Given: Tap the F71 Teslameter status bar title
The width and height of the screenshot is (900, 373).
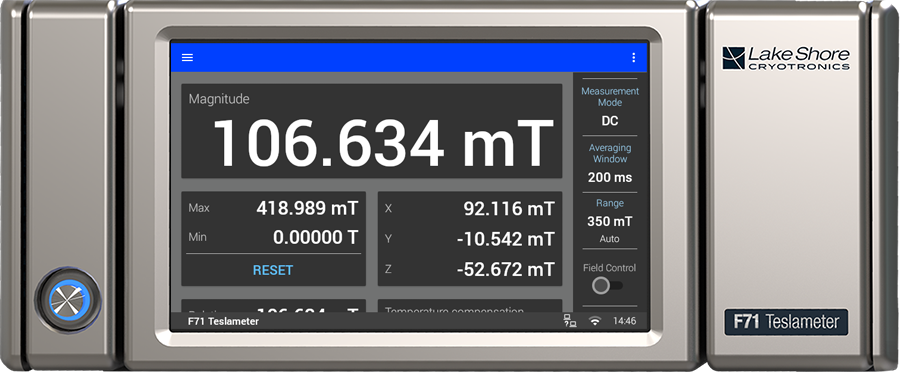Looking at the screenshot, I should (223, 321).
